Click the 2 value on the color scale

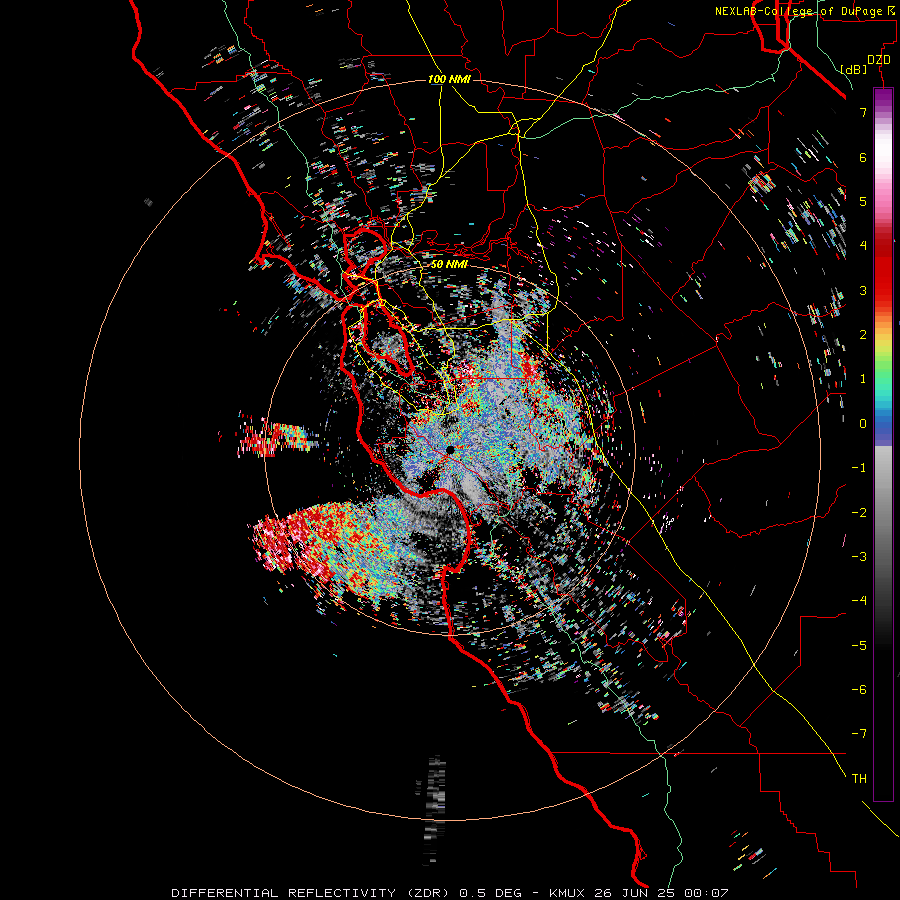pyautogui.click(x=863, y=335)
